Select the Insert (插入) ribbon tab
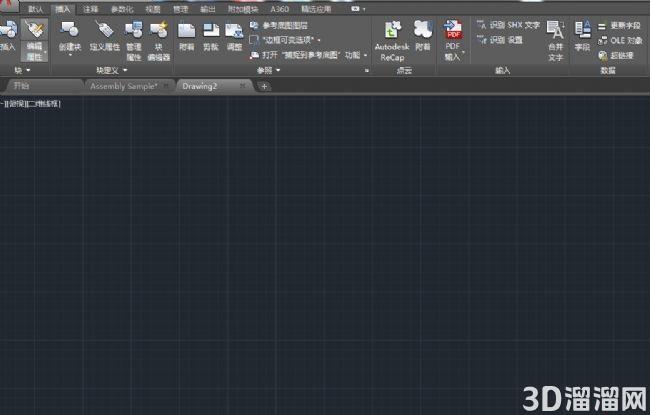Viewport: 651px width, 415px height. [63, 9]
